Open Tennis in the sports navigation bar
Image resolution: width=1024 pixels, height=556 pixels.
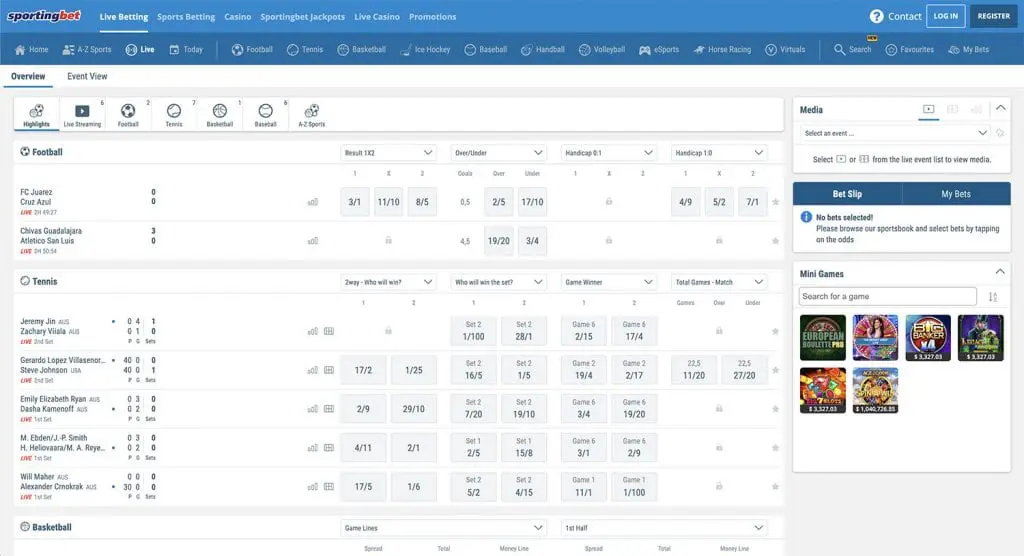click(305, 50)
